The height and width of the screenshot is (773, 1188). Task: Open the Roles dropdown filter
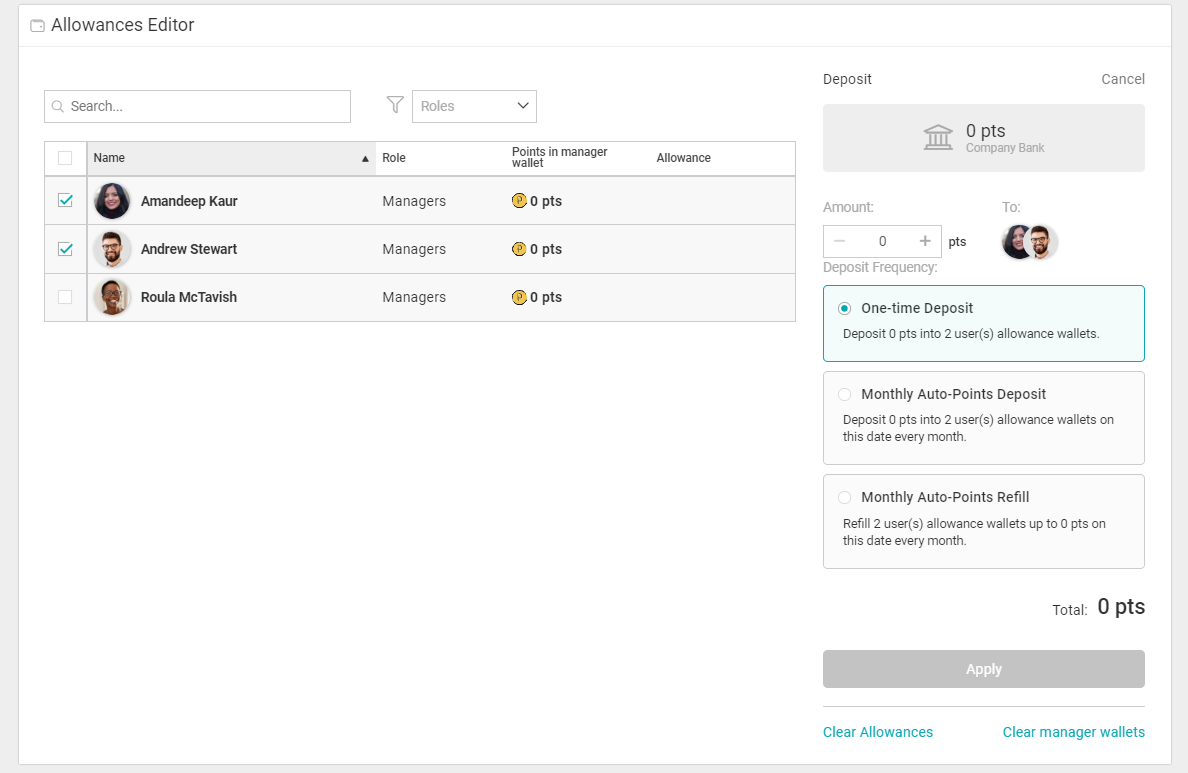tap(474, 106)
